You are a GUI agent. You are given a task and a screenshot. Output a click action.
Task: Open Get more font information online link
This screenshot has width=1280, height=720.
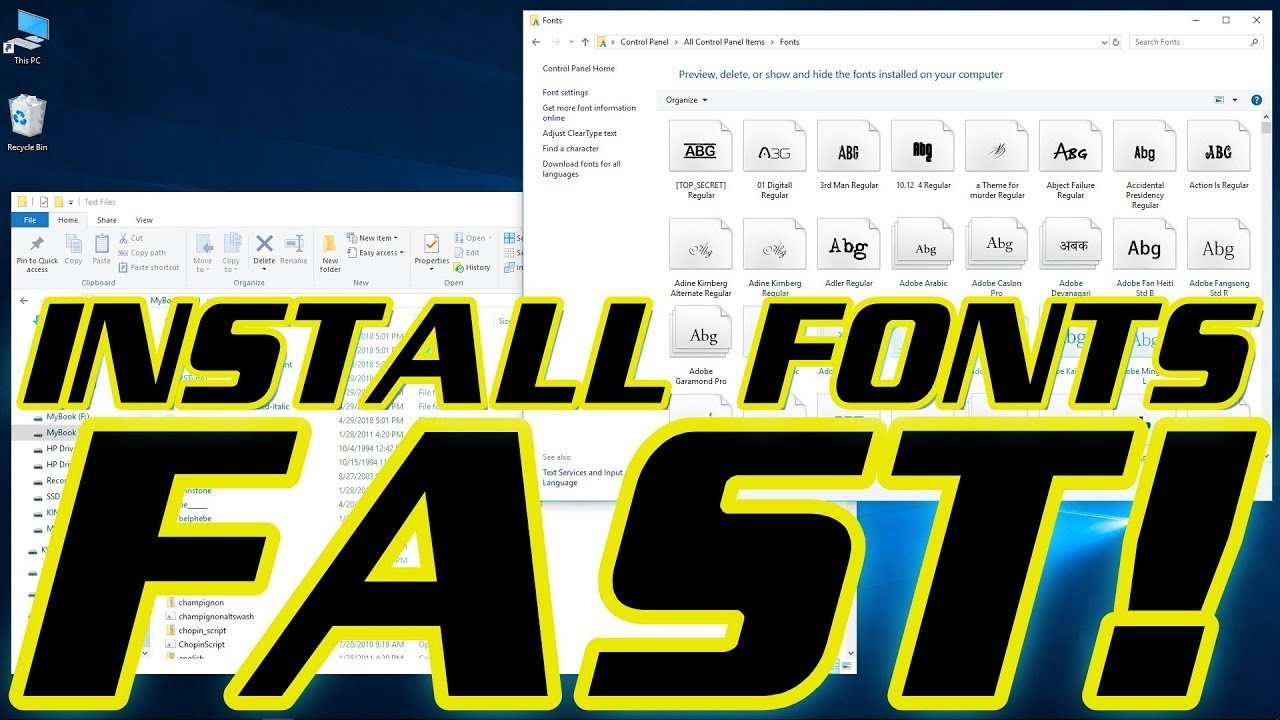(x=589, y=113)
